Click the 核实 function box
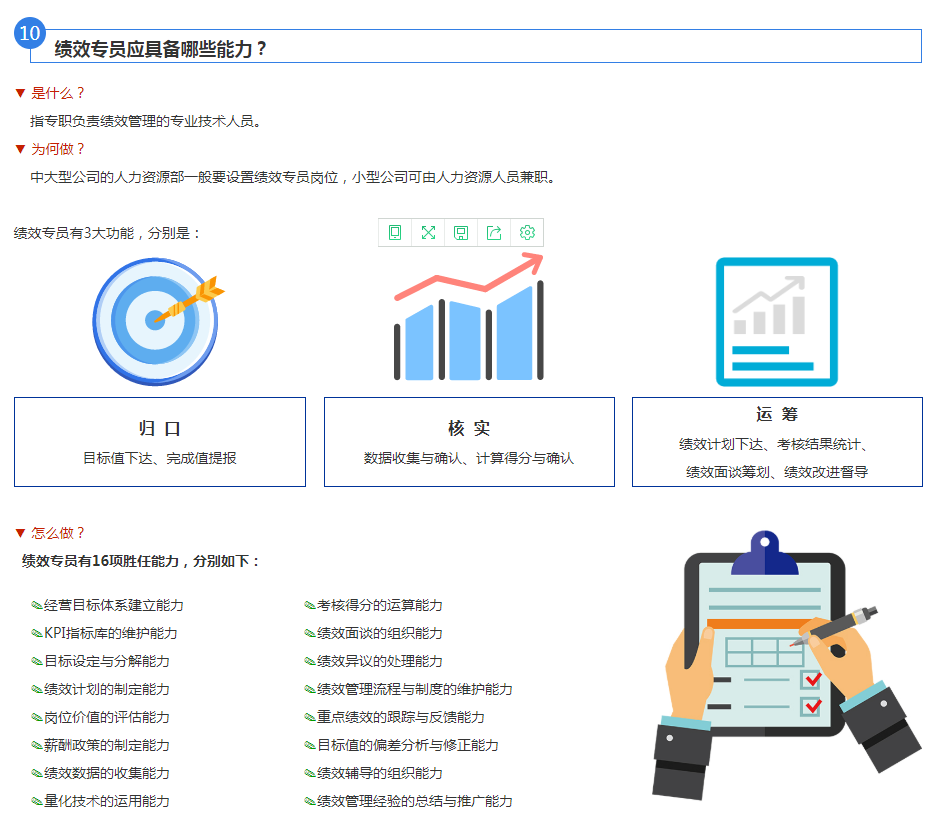935x825 pixels. [x=469, y=442]
